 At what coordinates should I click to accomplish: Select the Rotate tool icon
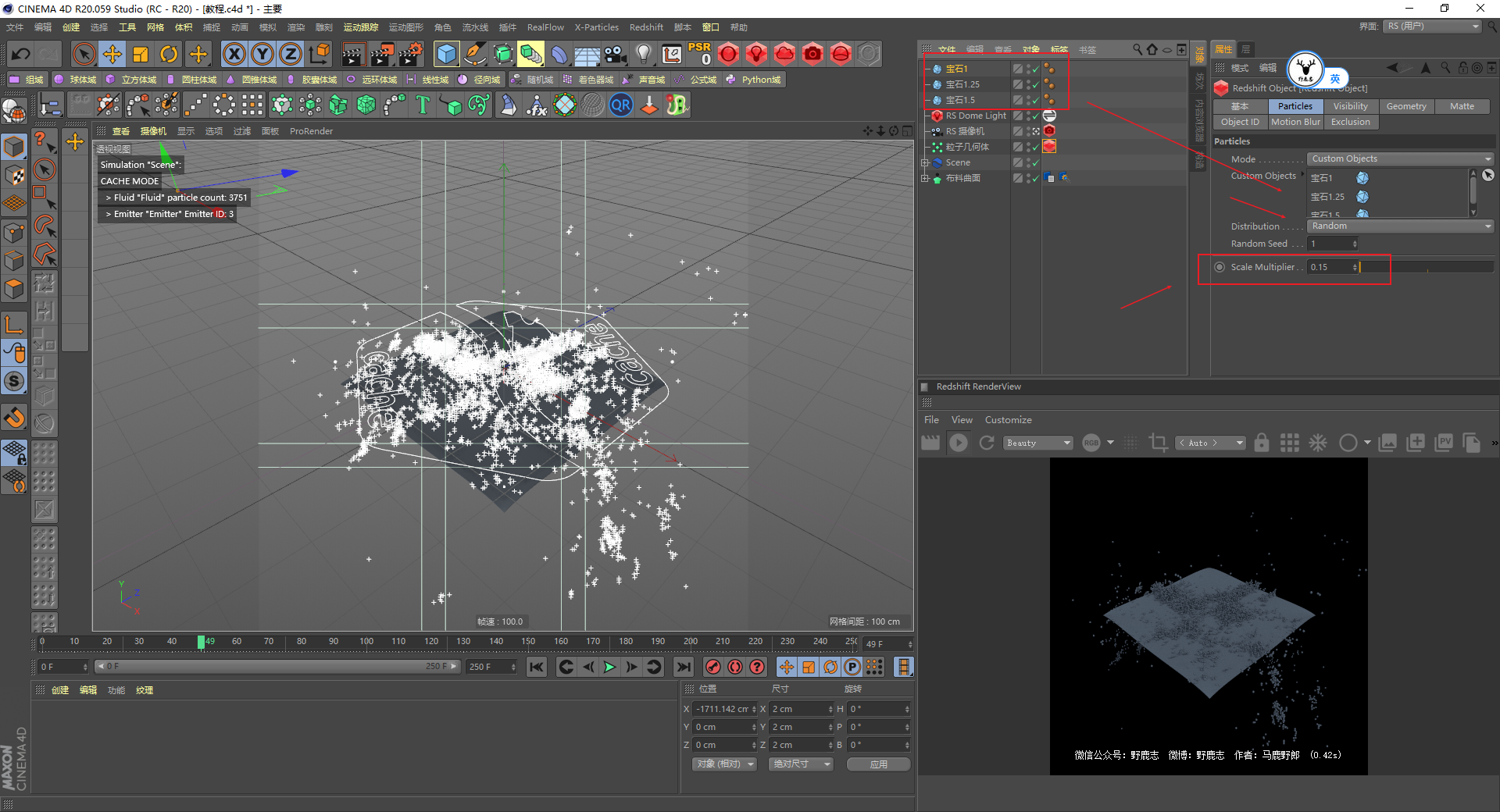tap(169, 54)
